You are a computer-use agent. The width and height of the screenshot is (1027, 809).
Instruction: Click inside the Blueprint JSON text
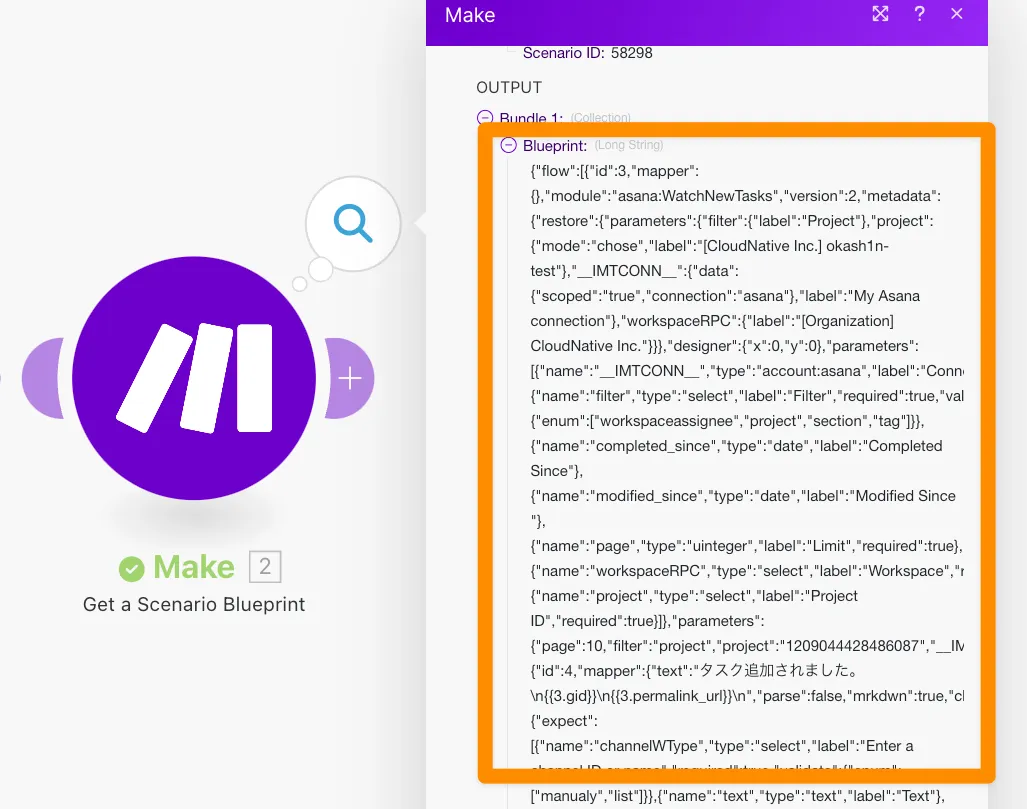coord(735,445)
